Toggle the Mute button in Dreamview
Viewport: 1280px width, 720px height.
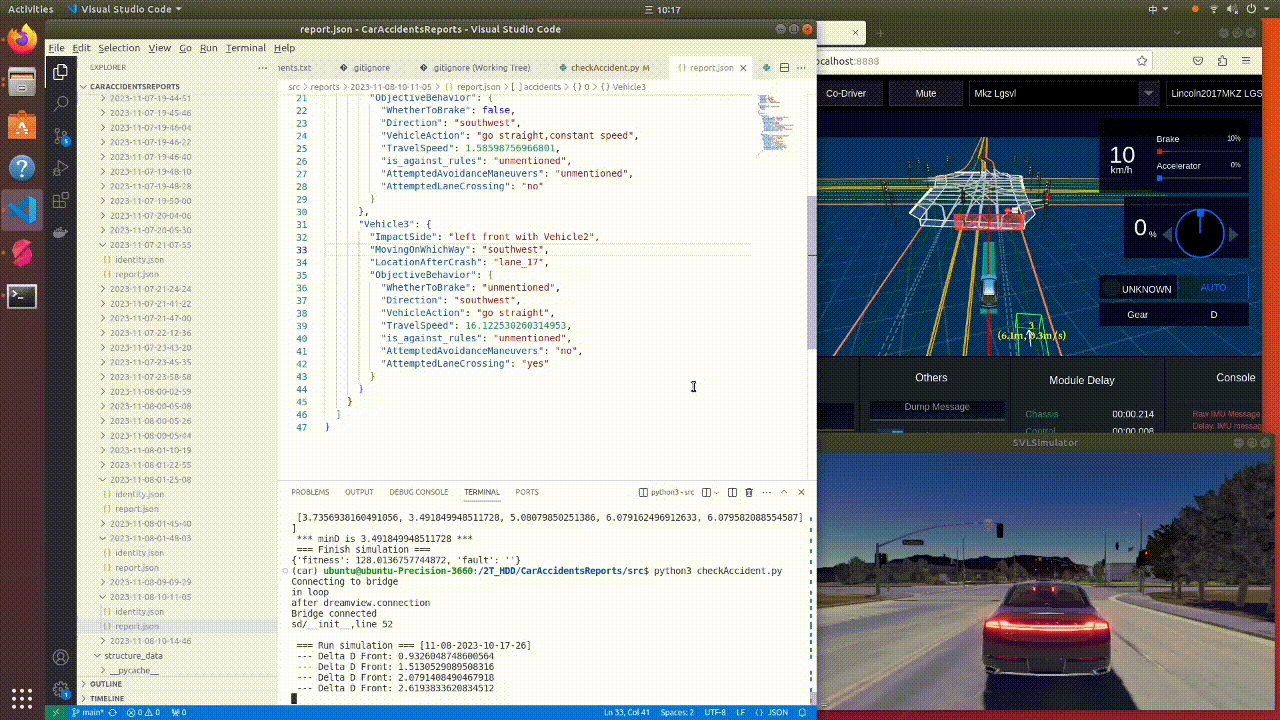926,93
